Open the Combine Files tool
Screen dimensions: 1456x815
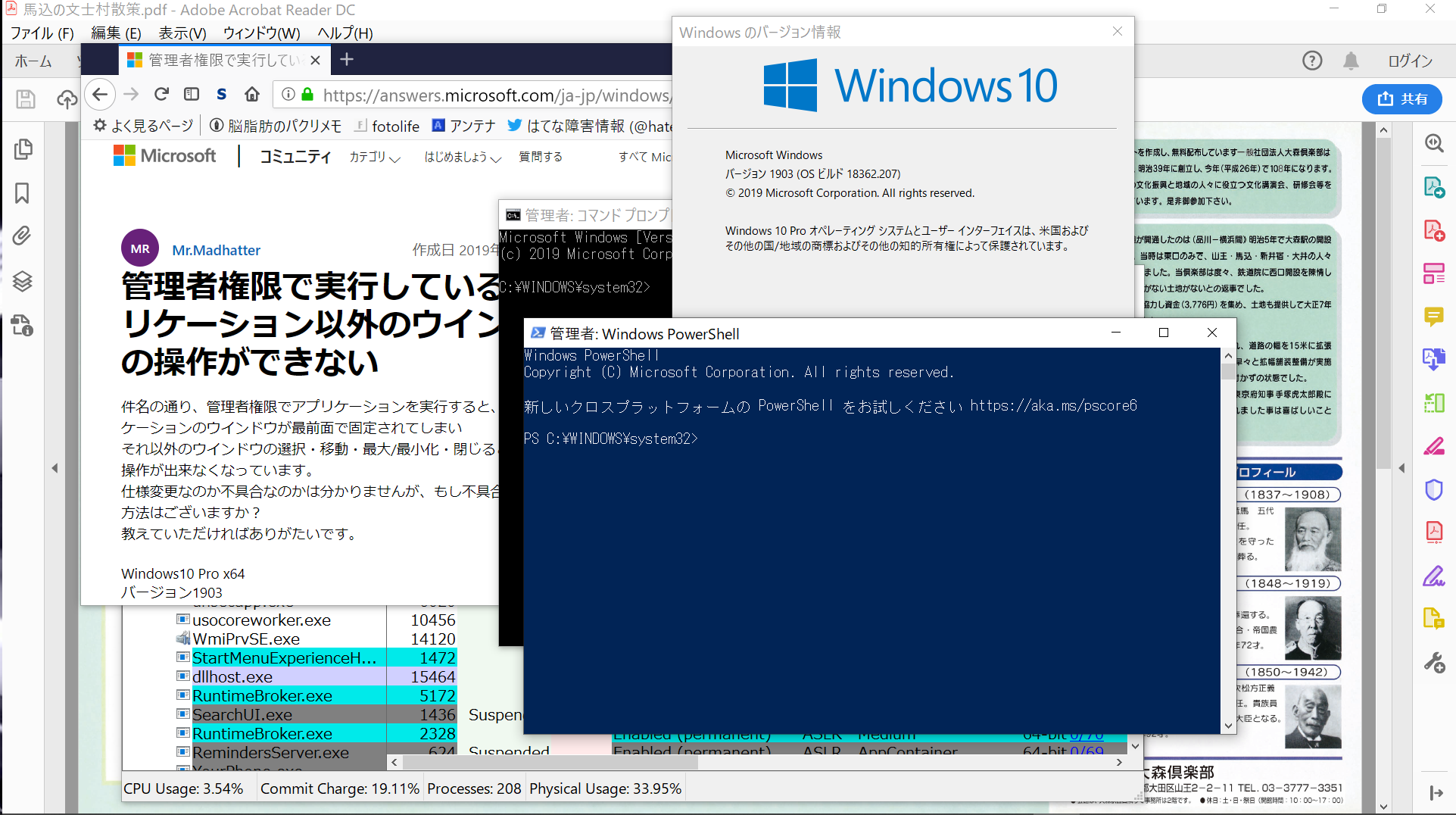tap(1434, 359)
